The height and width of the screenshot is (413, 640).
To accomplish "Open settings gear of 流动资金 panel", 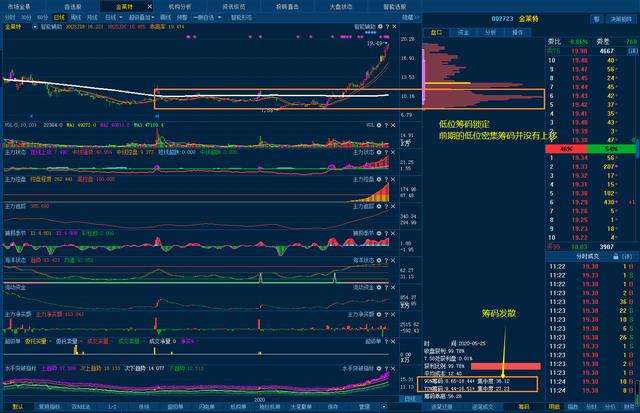I will click(379, 288).
